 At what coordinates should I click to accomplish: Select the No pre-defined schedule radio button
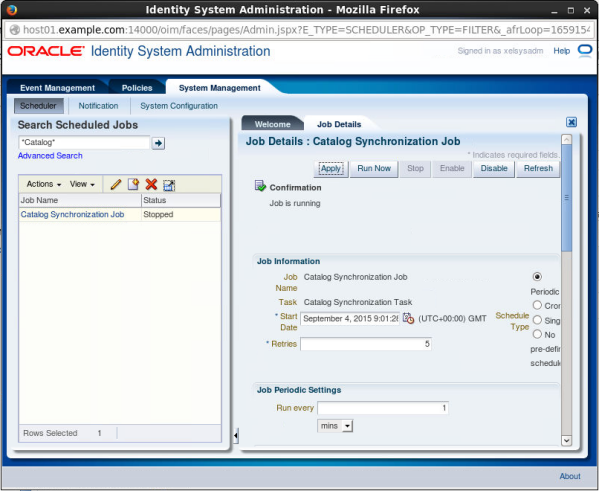click(x=537, y=334)
